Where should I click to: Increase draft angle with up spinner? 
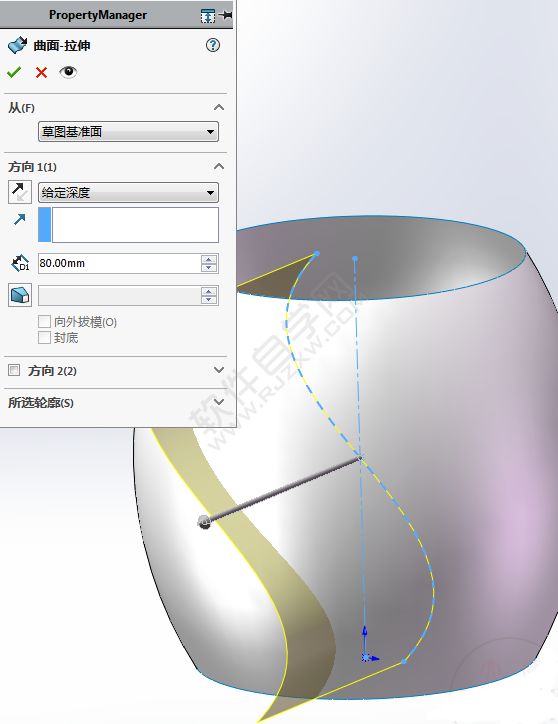(x=209, y=292)
